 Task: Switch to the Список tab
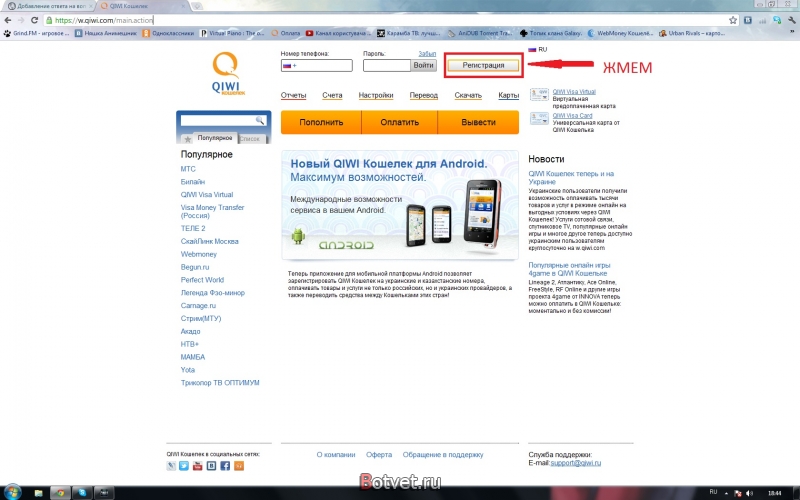[250, 139]
